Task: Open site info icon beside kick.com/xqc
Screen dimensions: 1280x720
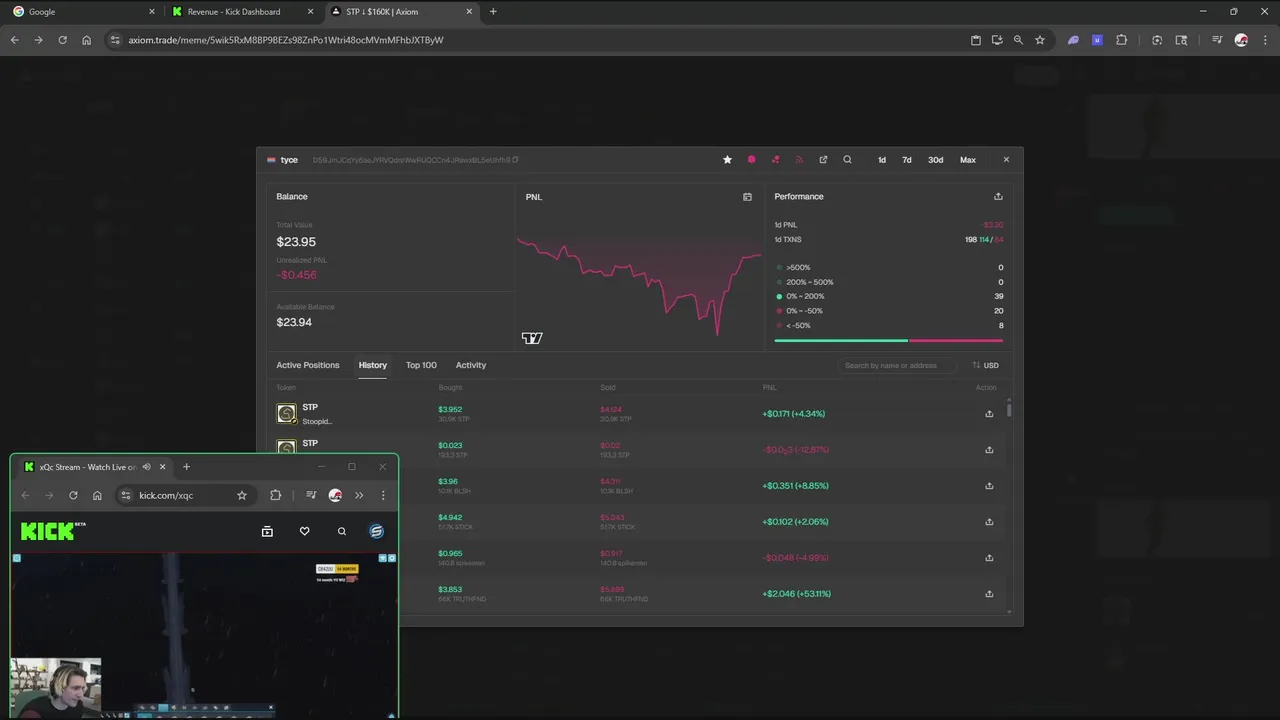Action: (125, 495)
